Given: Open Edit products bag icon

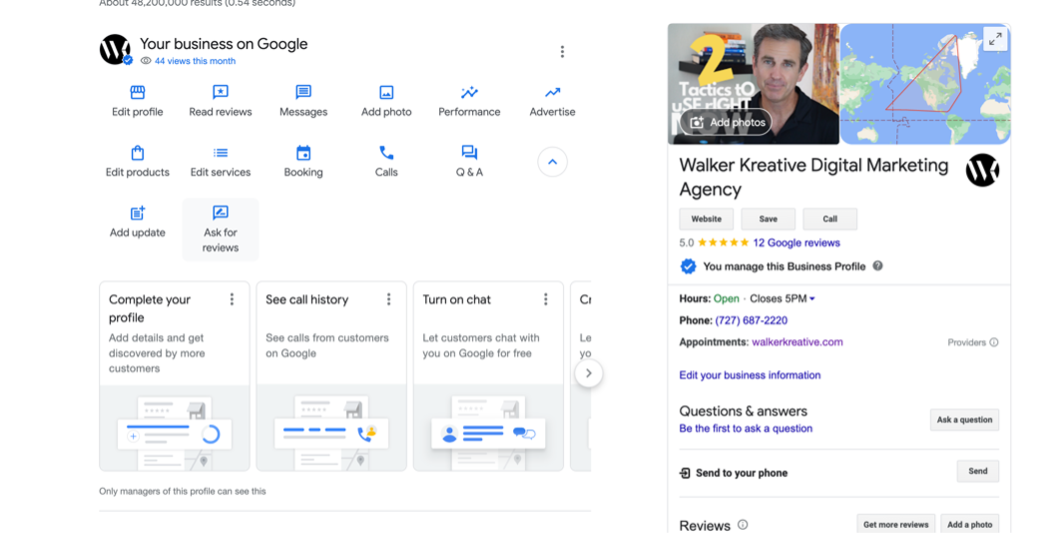Looking at the screenshot, I should 137,153.
